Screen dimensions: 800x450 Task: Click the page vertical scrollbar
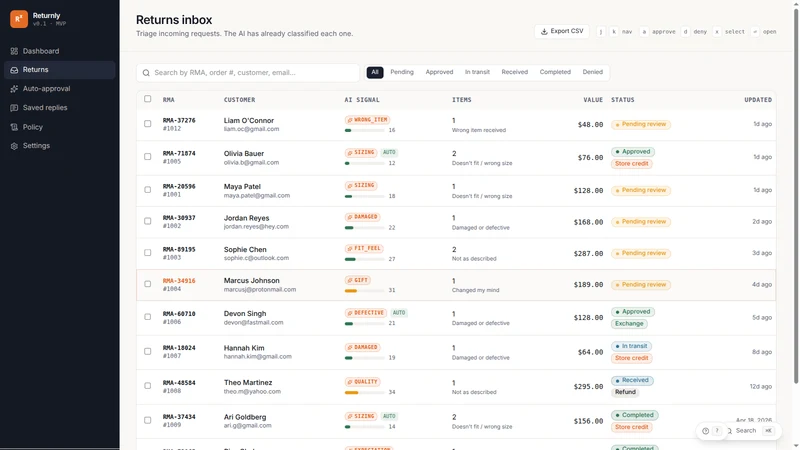tap(795, 194)
